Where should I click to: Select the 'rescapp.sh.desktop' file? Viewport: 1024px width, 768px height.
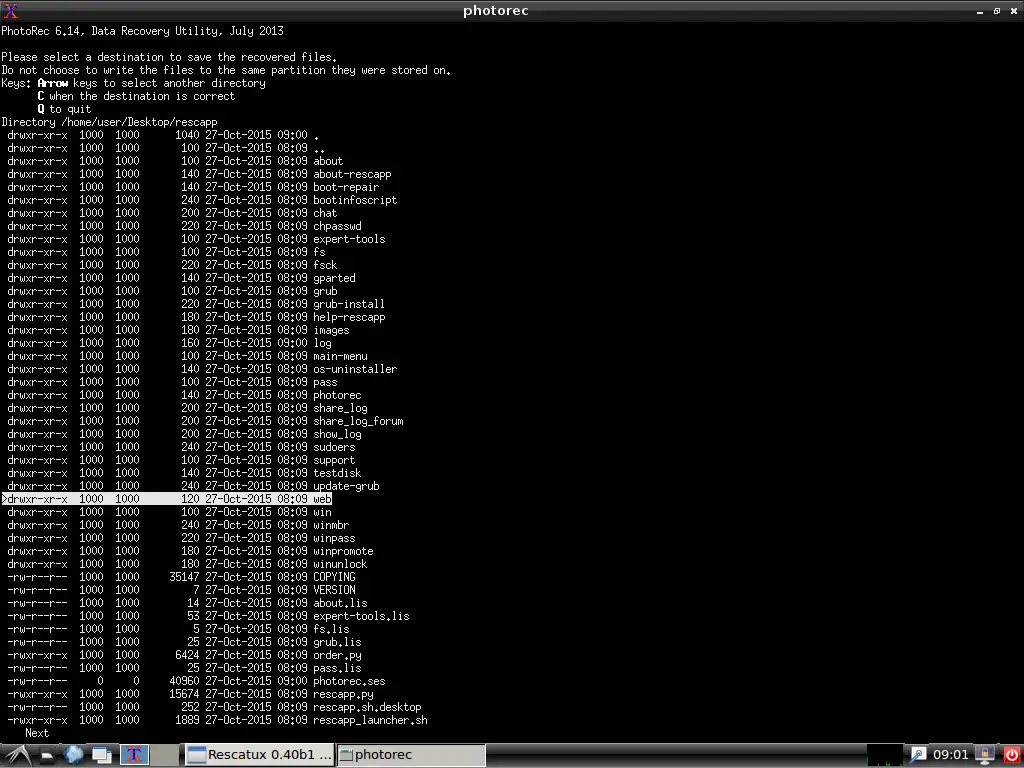[x=214, y=707]
